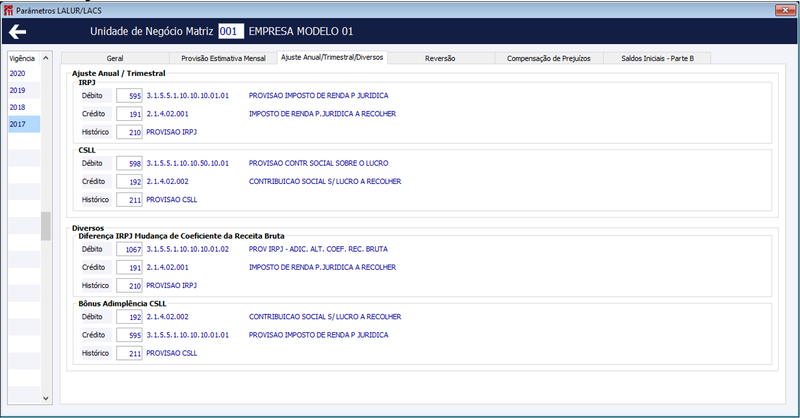The image size is (800, 418).
Task: Click Bônus Adimplência Histórico field 211
Action: click(129, 353)
